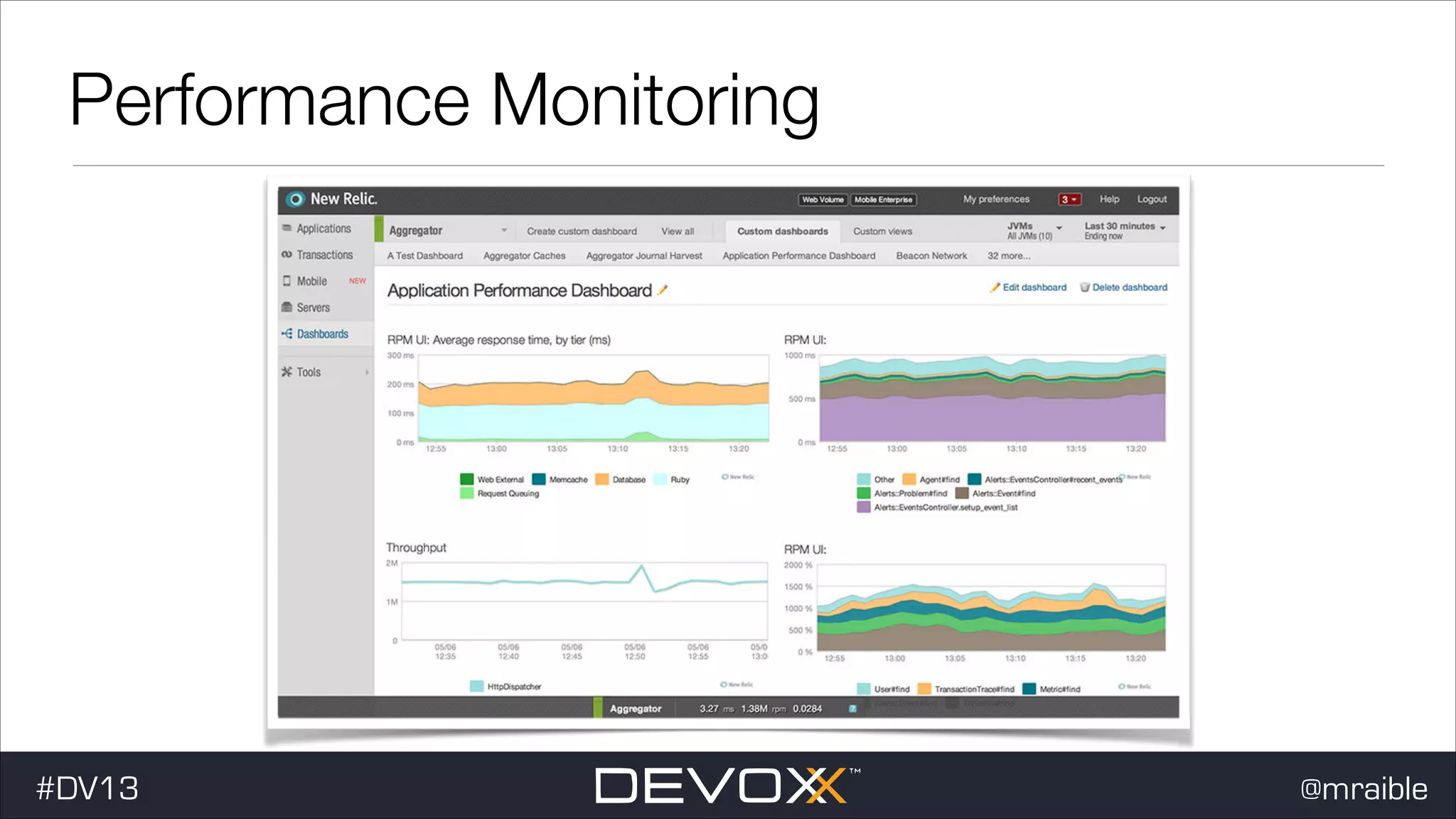Open the Transactions section icon
The width and height of the screenshot is (1456, 819).
pyautogui.click(x=287, y=255)
